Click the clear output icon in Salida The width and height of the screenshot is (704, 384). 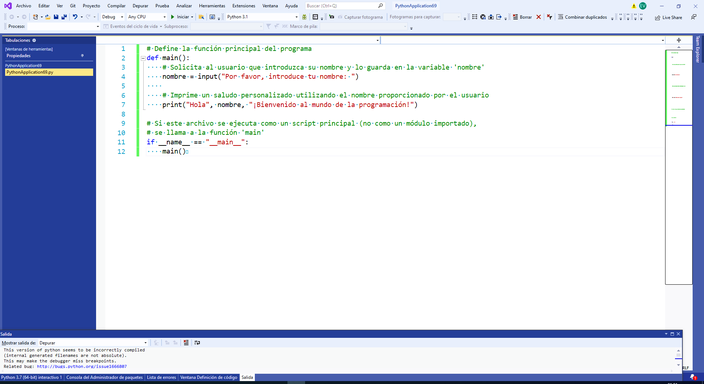pos(186,343)
